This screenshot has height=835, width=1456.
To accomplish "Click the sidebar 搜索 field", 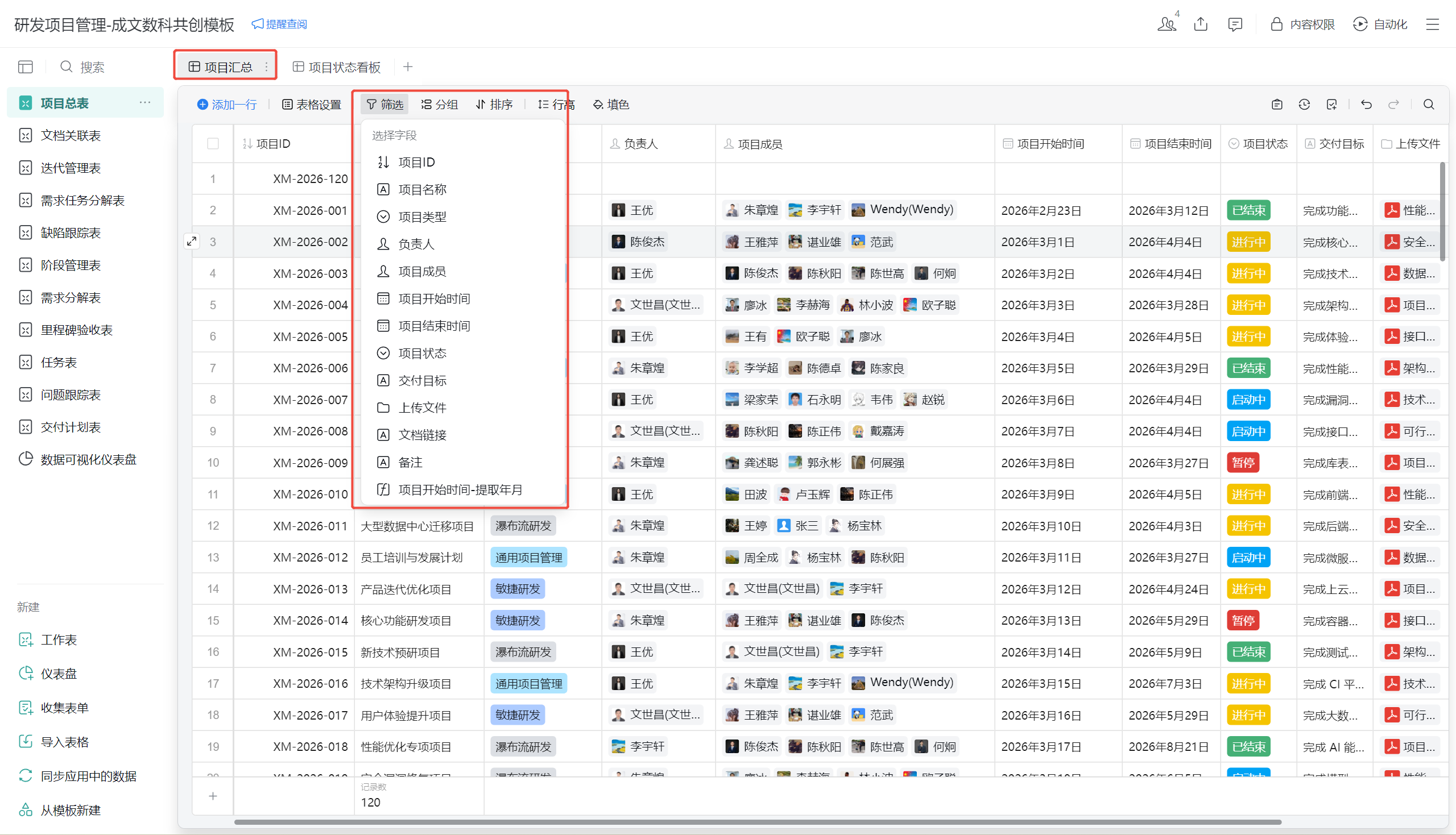I will click(92, 67).
